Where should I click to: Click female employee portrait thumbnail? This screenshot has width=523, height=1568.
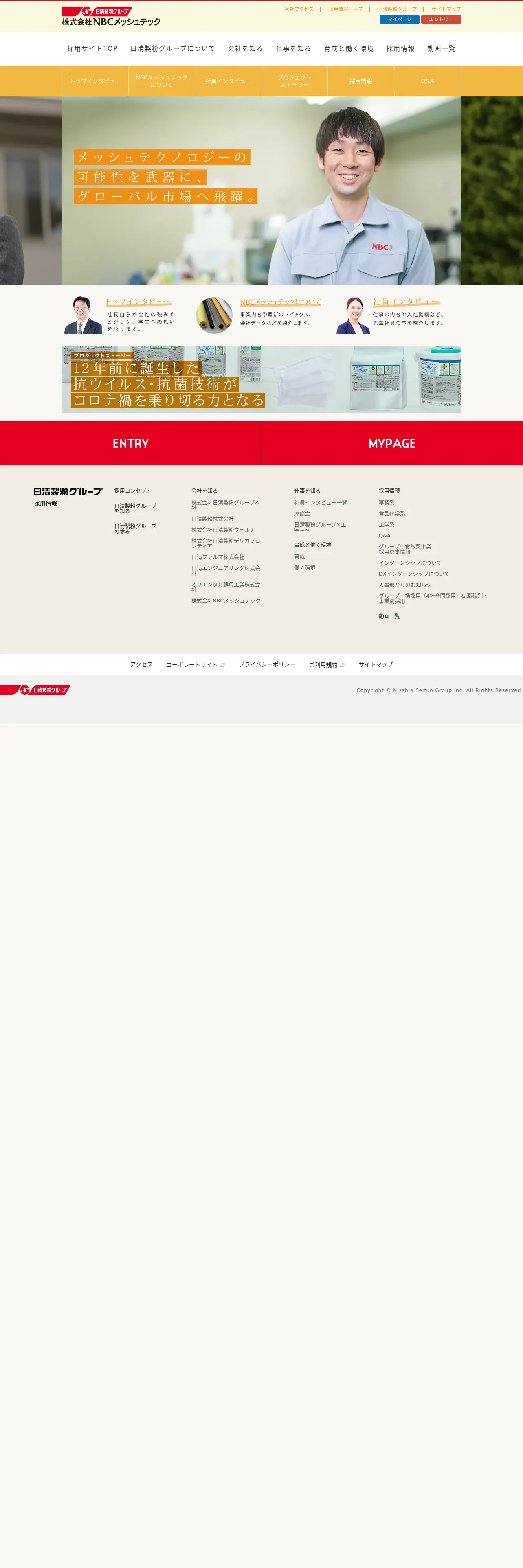353,315
